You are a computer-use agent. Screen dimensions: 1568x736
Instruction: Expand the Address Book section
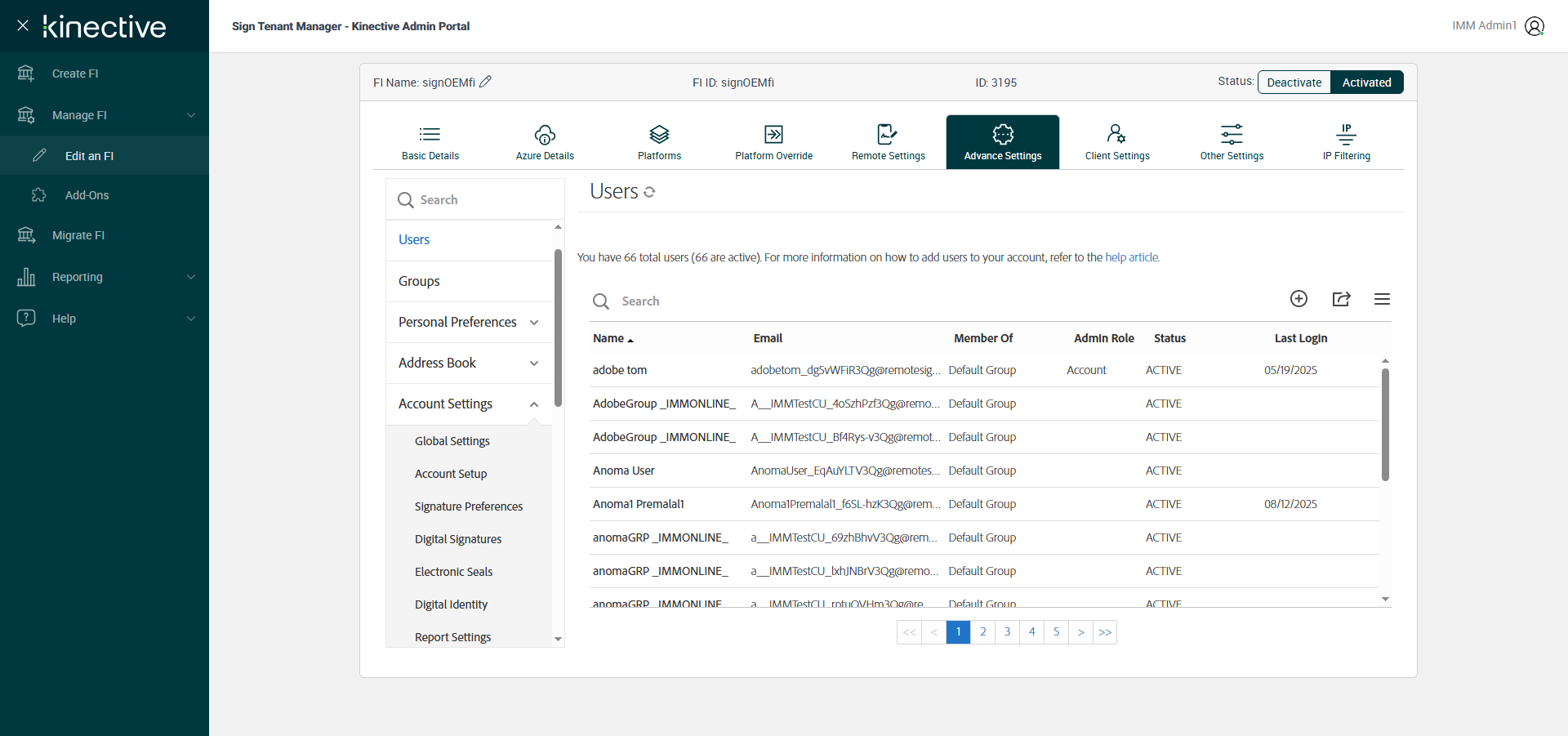pos(534,364)
